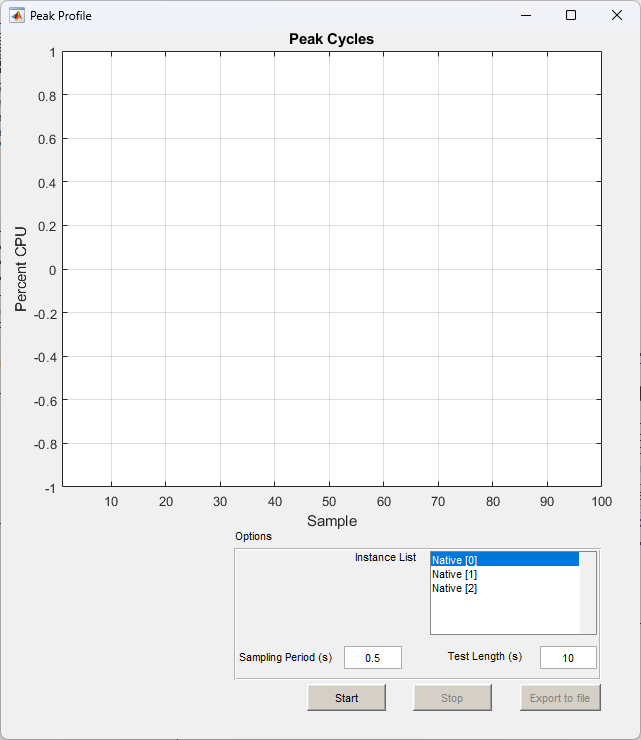641x740 pixels.
Task: Click the Export to file button
Action: point(560,698)
